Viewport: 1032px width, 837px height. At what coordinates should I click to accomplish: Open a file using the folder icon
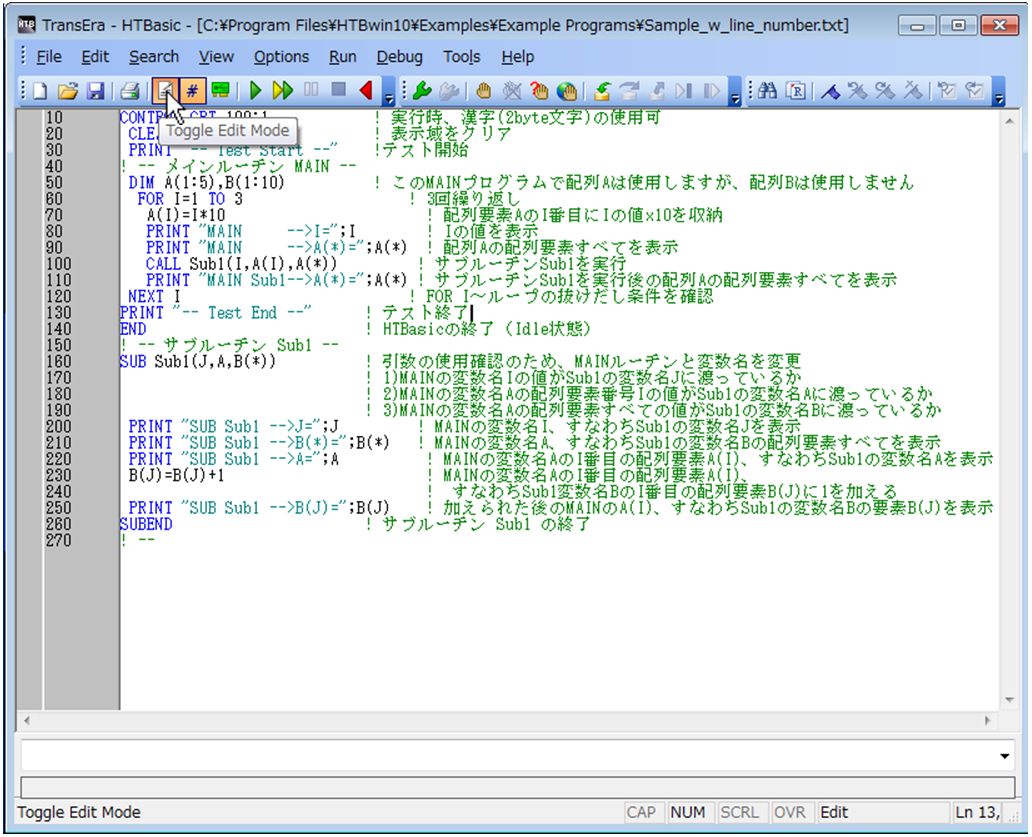[68, 91]
